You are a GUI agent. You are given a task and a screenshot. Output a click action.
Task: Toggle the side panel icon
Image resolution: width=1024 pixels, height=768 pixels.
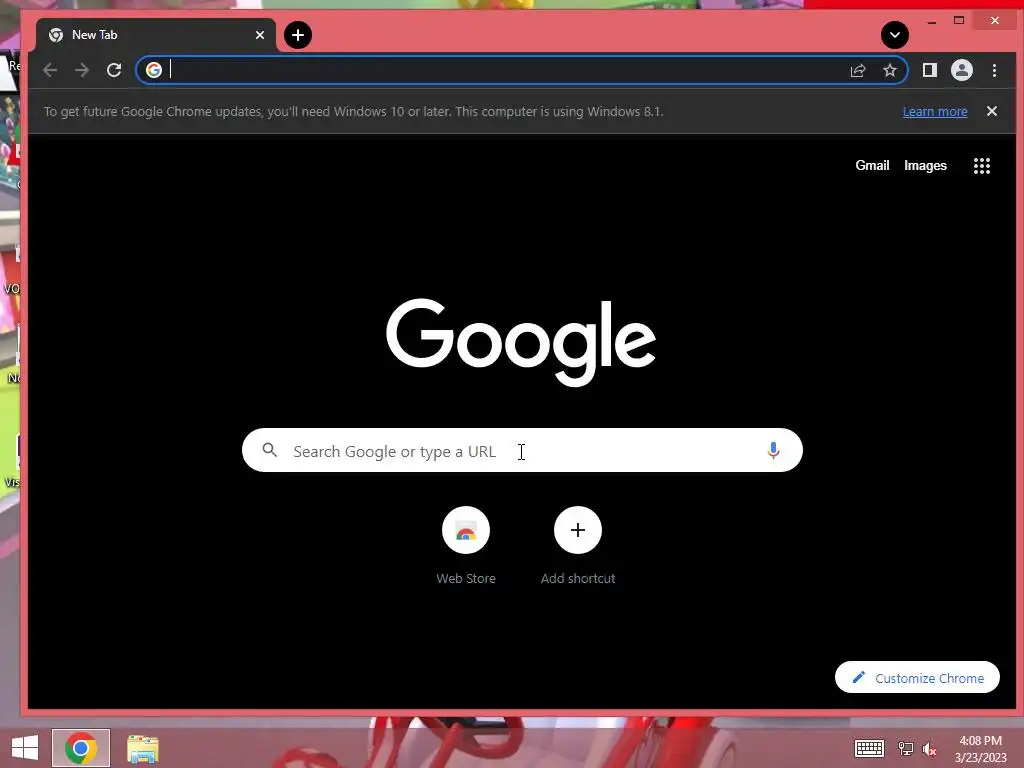[x=930, y=70]
